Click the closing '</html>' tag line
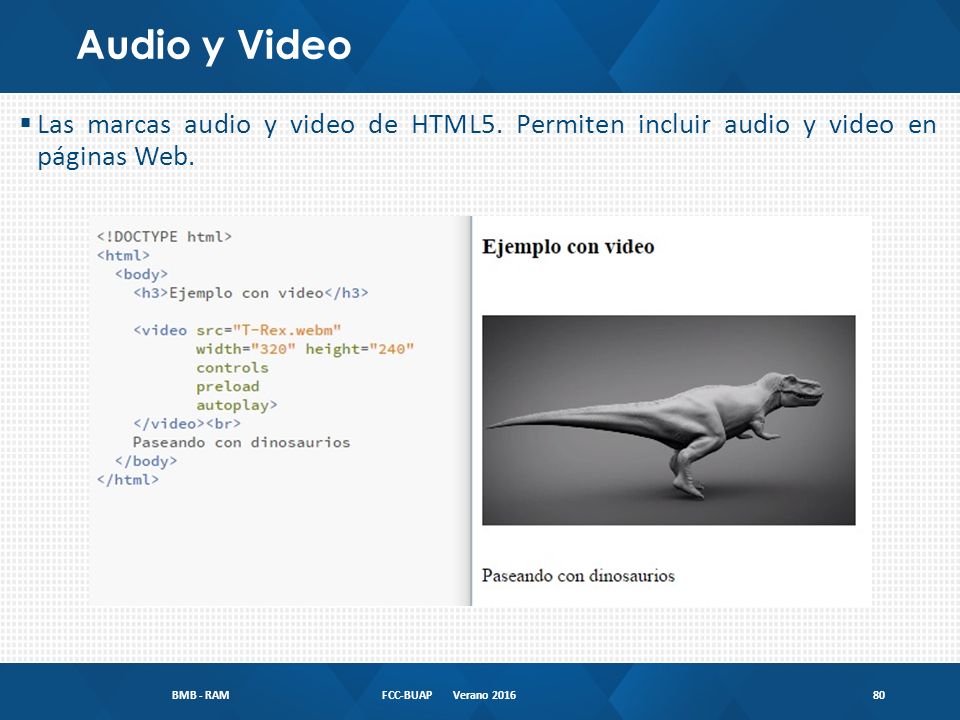Image resolution: width=960 pixels, height=720 pixels. 128,479
